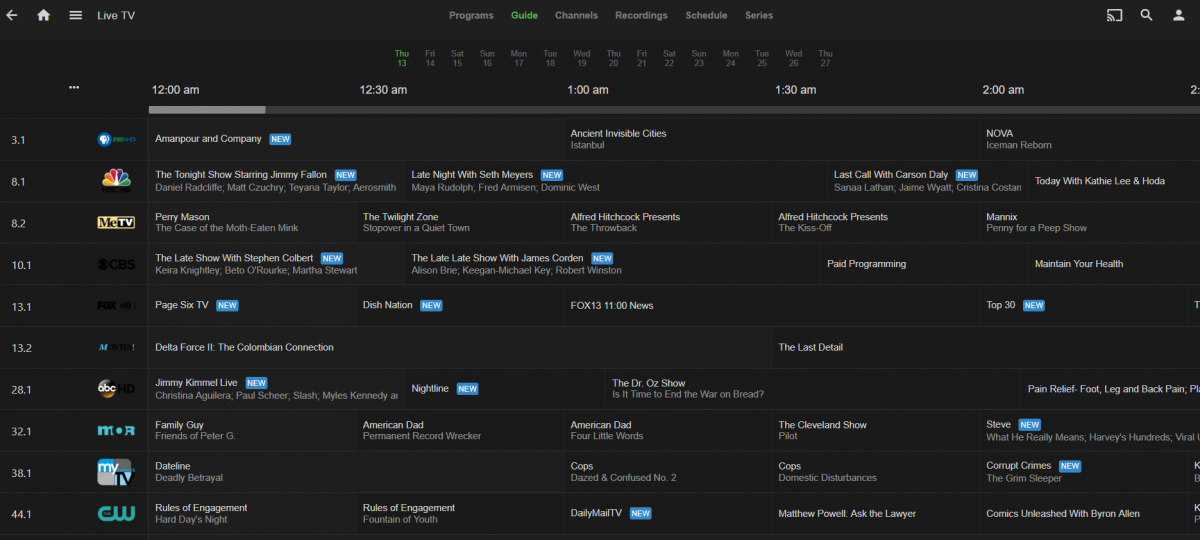Select Sat 15 in date strip
The height and width of the screenshot is (540, 1200).
tap(457, 58)
